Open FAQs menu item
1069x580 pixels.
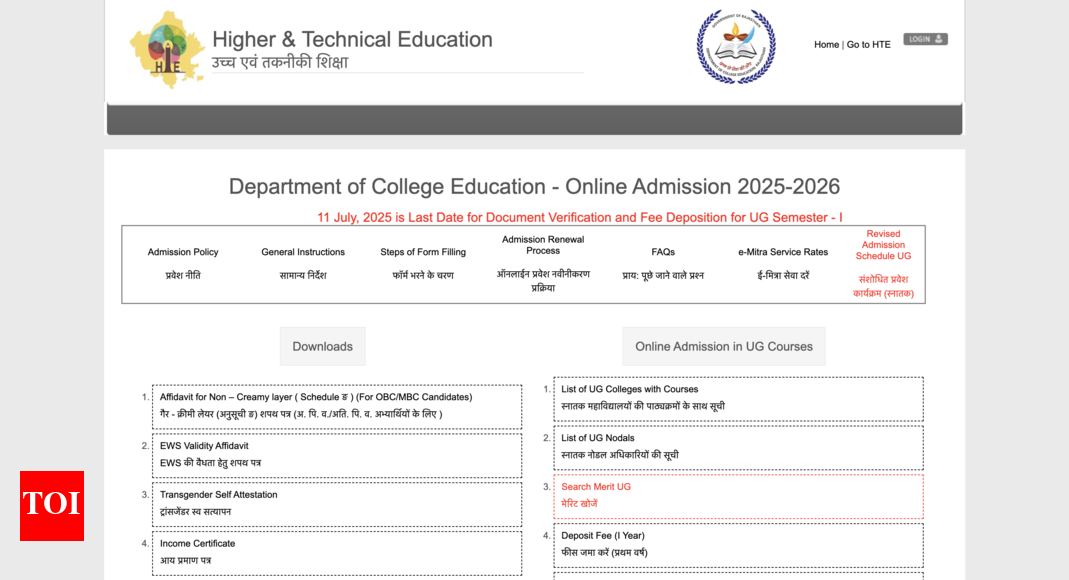tap(663, 252)
